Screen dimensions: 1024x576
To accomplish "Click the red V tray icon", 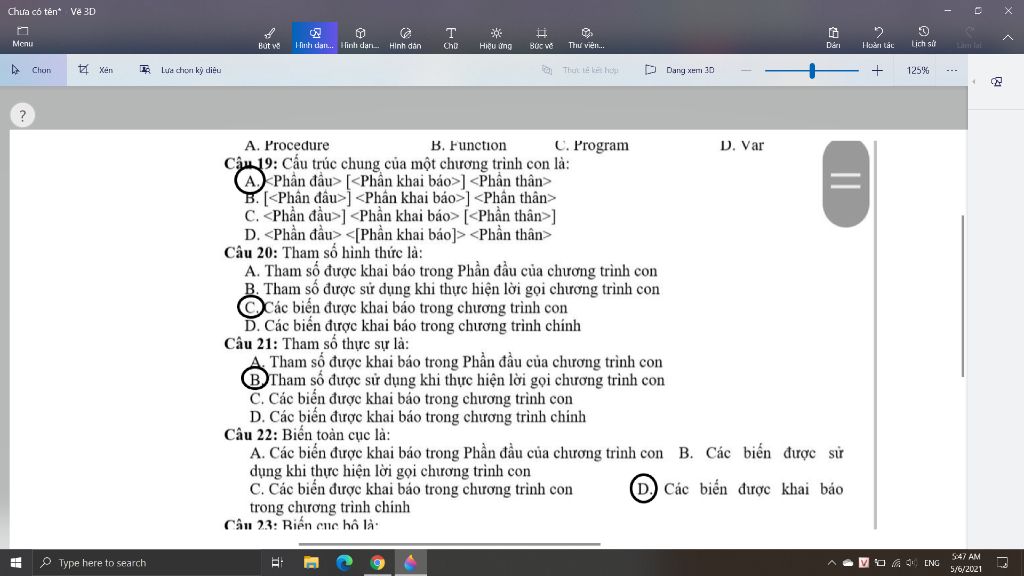I will [x=863, y=562].
